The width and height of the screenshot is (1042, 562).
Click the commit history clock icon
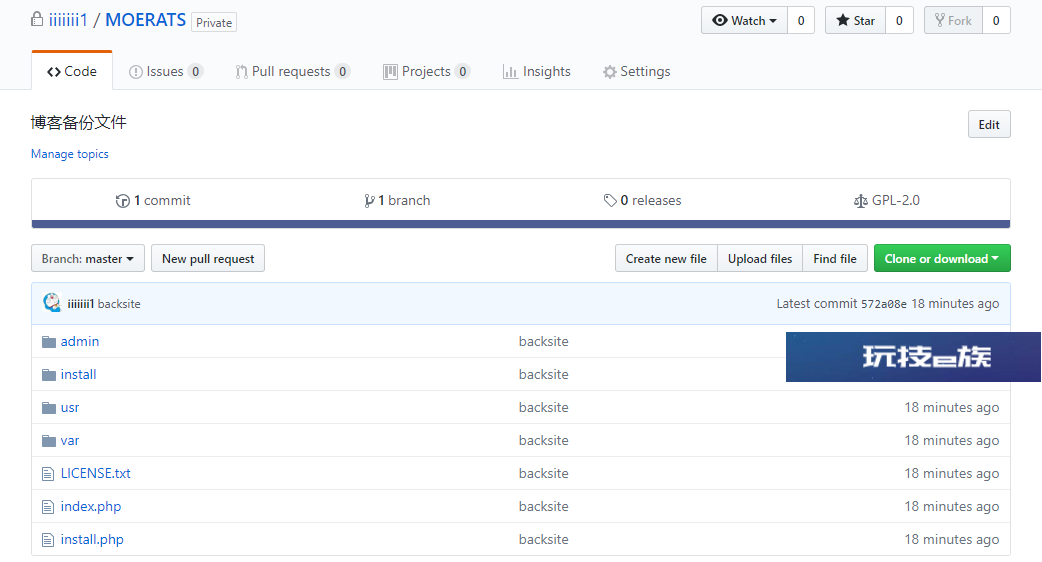pyautogui.click(x=122, y=201)
